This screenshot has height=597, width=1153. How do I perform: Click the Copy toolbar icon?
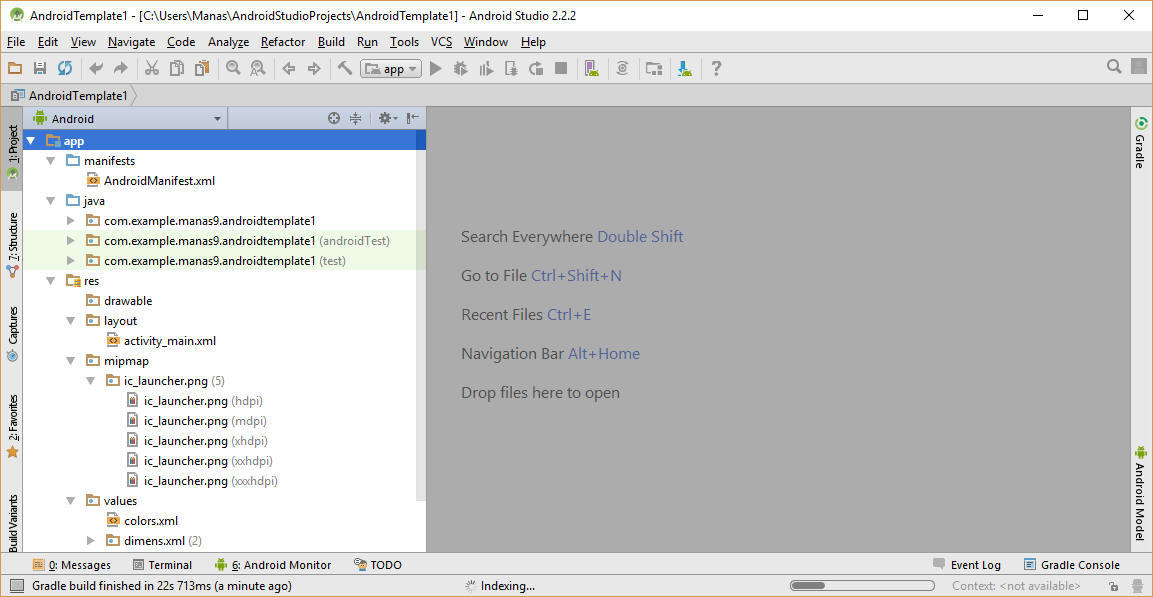pos(176,68)
